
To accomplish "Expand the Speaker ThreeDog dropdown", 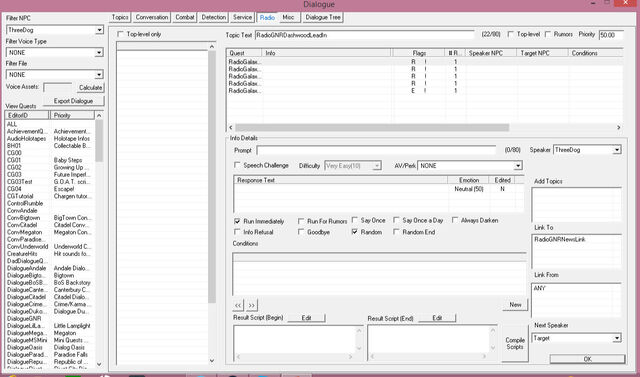I will [617, 150].
